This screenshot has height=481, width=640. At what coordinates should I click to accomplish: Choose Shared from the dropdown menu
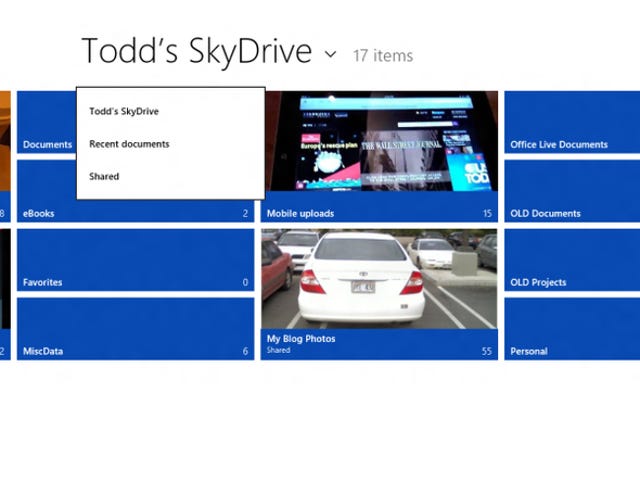(x=104, y=176)
